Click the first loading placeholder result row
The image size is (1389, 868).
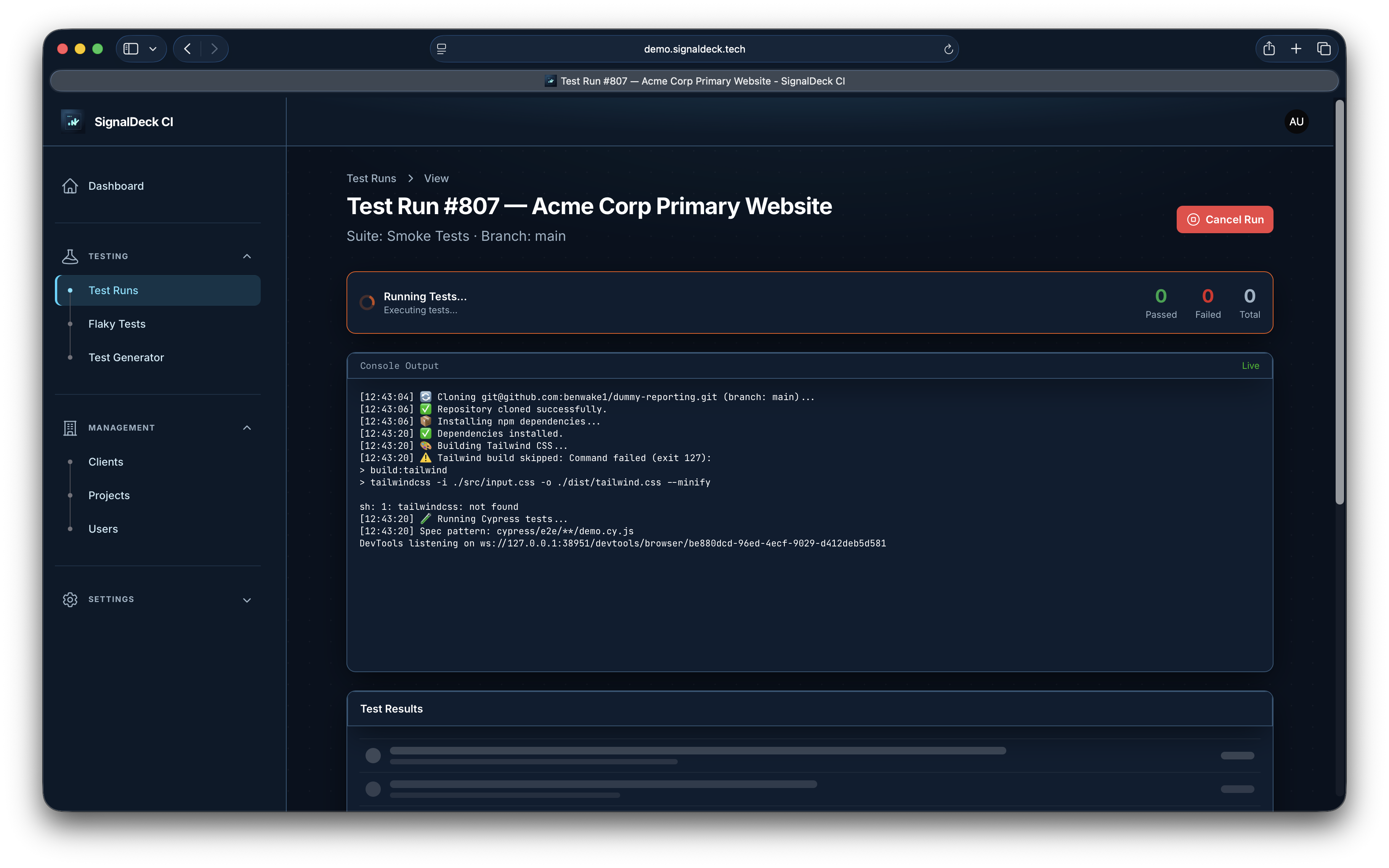point(810,756)
